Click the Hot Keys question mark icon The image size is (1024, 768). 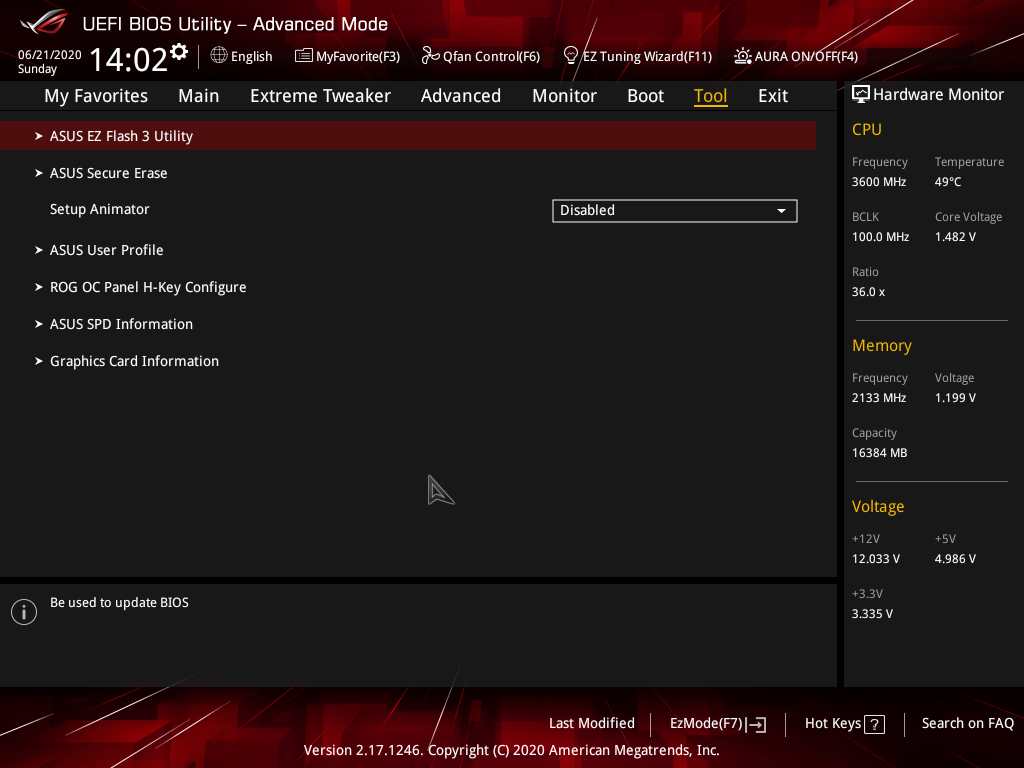[874, 724]
